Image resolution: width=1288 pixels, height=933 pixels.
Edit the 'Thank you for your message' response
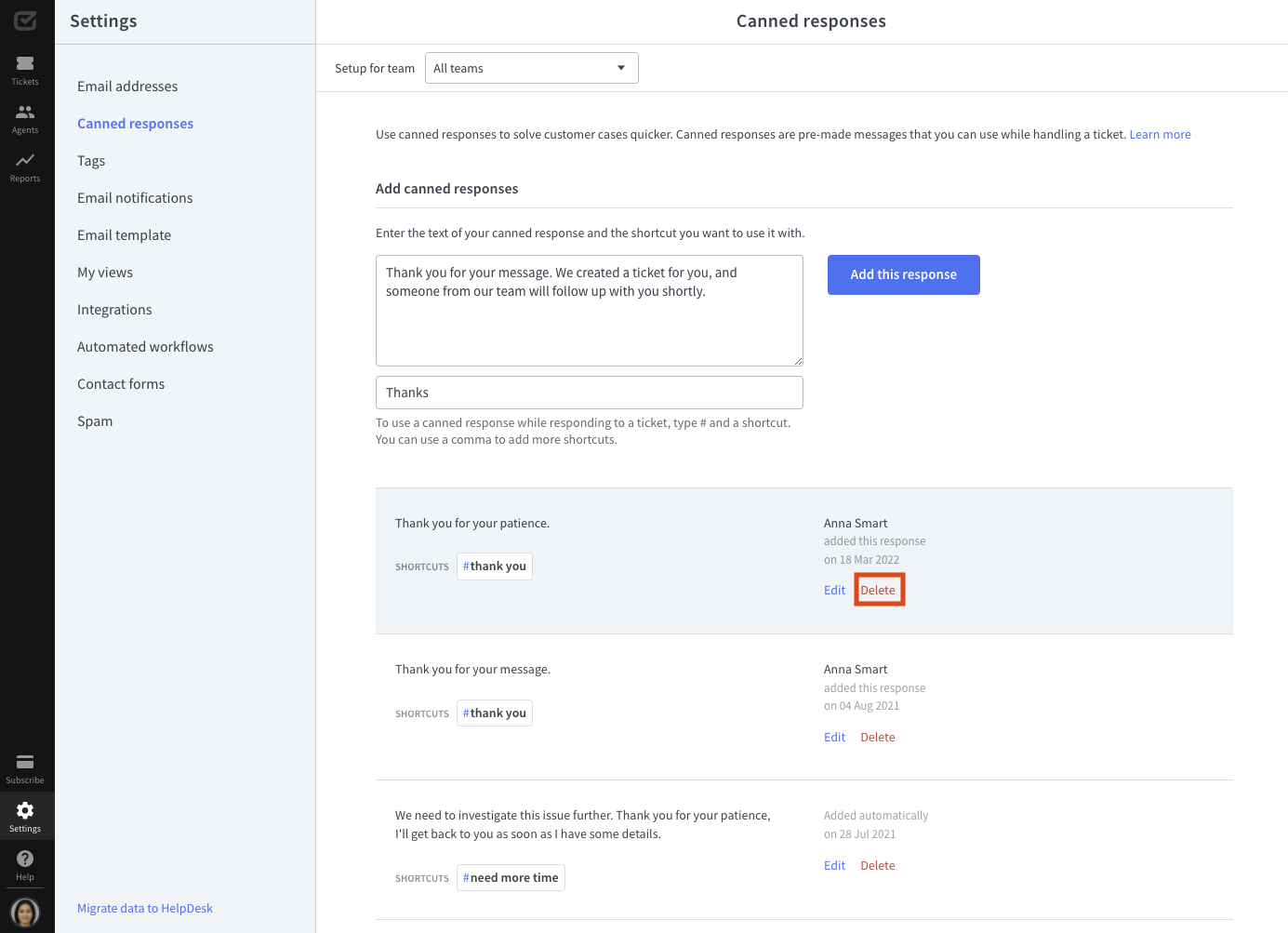tap(834, 738)
